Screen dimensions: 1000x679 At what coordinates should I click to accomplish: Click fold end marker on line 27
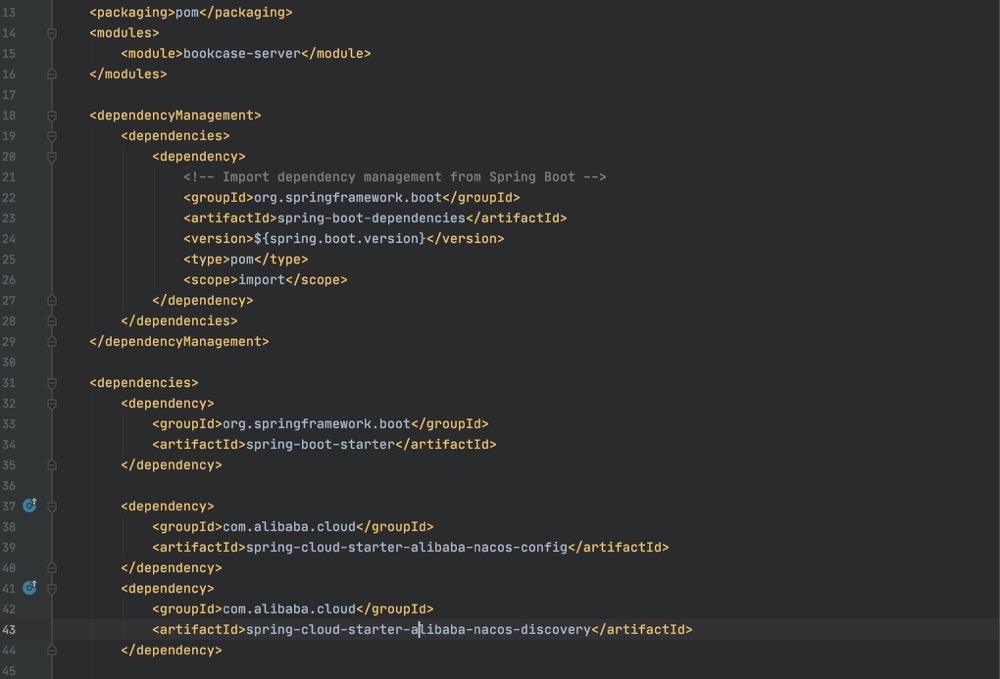click(52, 300)
